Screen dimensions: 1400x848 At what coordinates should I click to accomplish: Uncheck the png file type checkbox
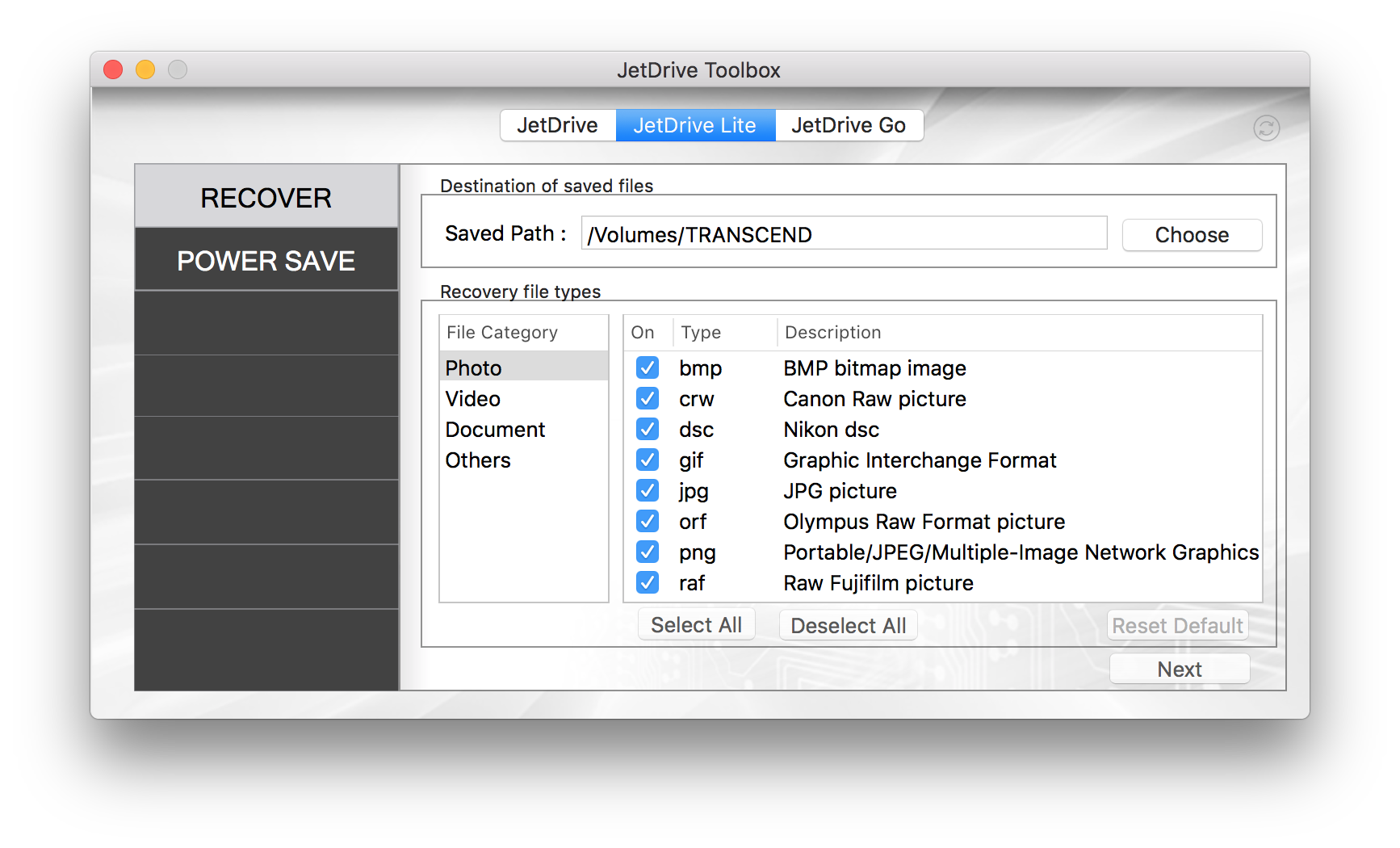648,552
